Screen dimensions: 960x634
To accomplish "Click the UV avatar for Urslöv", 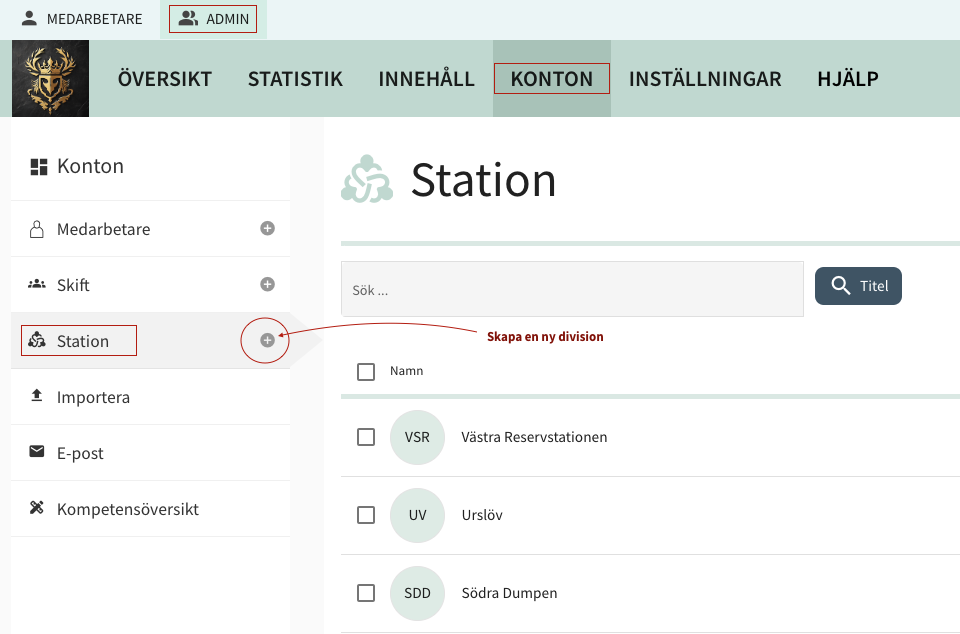I will 417,516.
